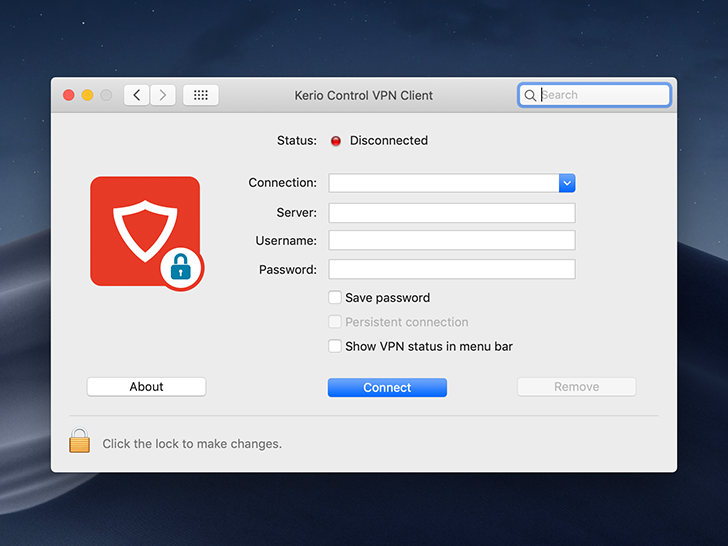Click the back navigation arrow
This screenshot has width=728, height=546.
[136, 95]
